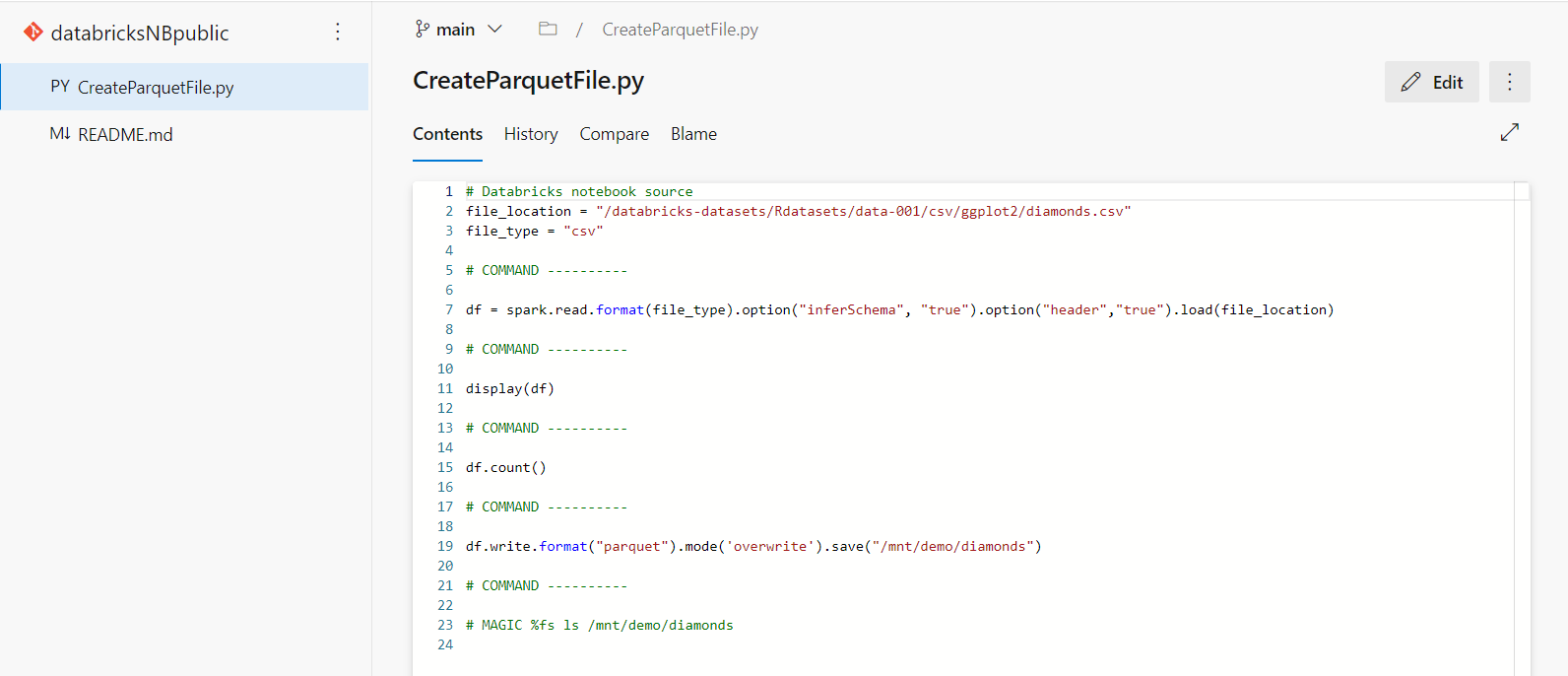Viewport: 1568px width, 676px height.
Task: Switch to the Compare tab
Action: [614, 134]
